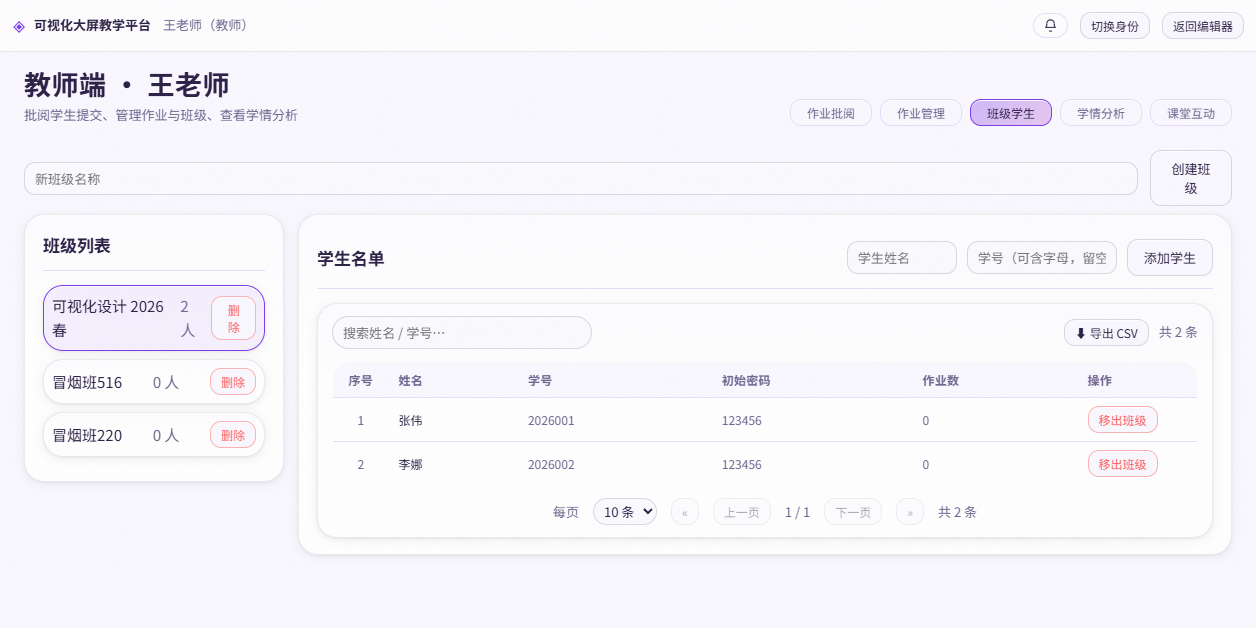Click the 作业数 column header

point(941,381)
